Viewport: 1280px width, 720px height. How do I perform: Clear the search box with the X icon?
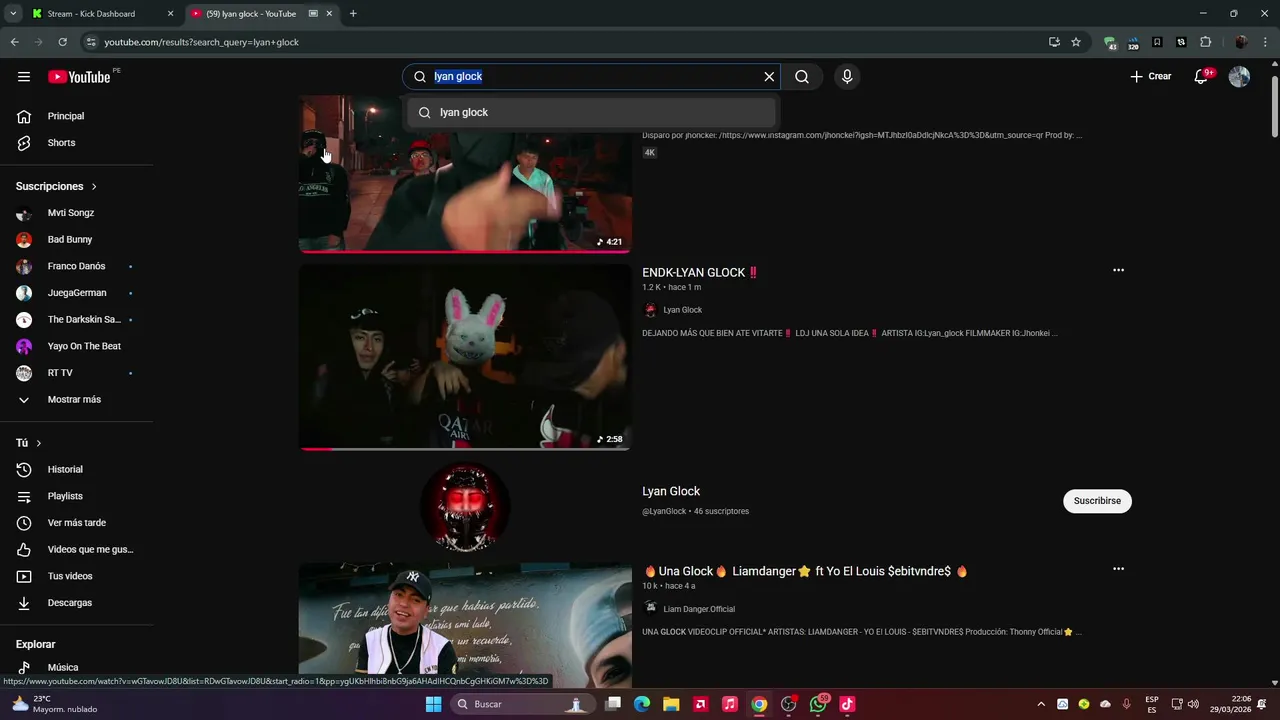point(769,77)
